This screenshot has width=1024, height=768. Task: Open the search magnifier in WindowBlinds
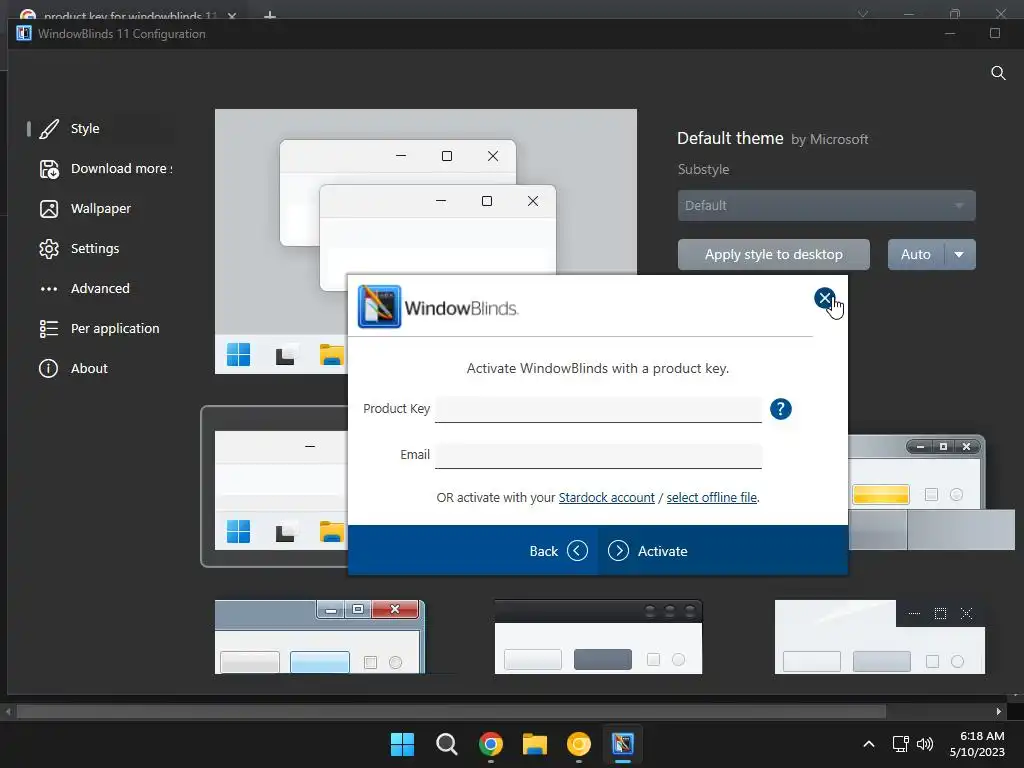[998, 72]
